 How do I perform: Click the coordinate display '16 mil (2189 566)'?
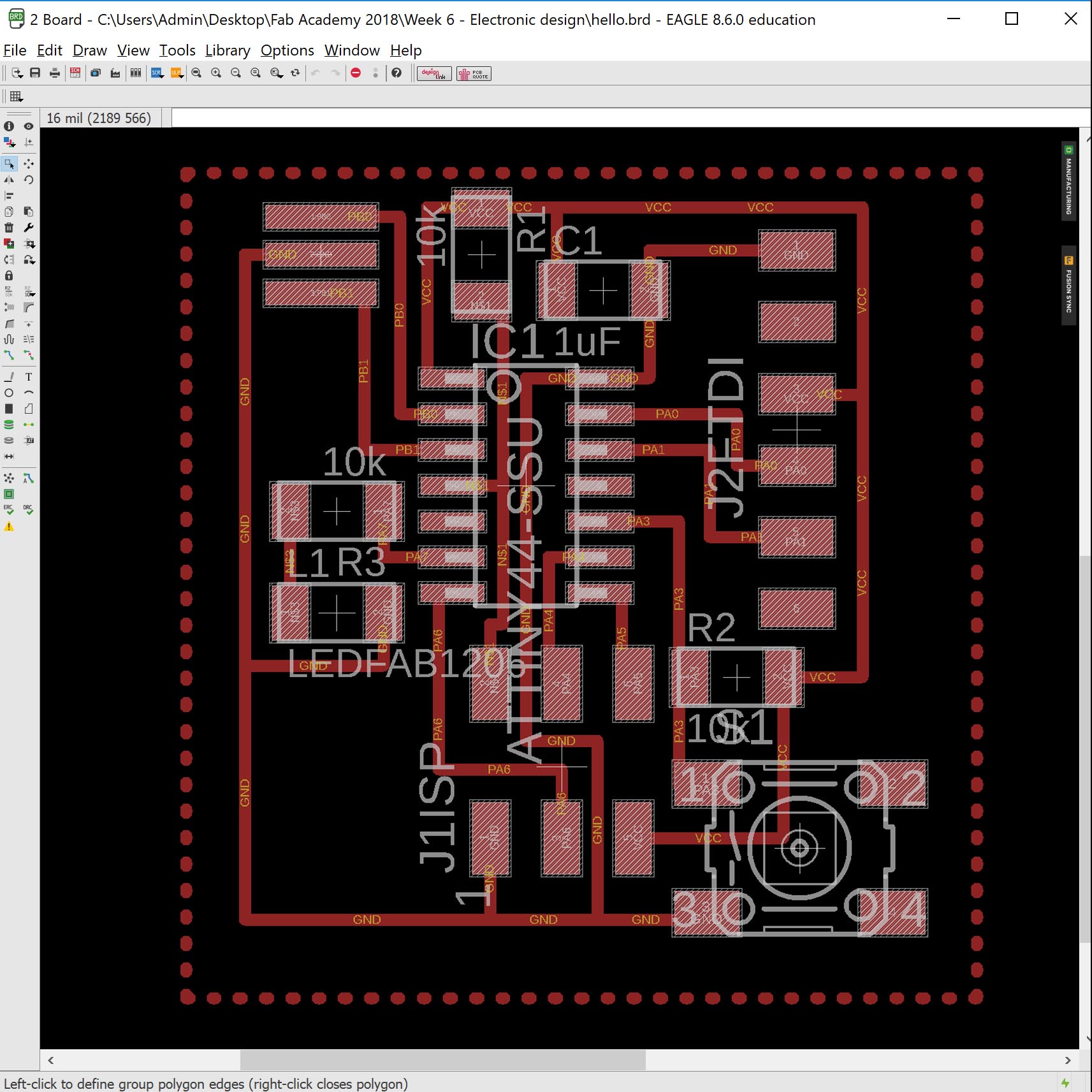coord(99,118)
